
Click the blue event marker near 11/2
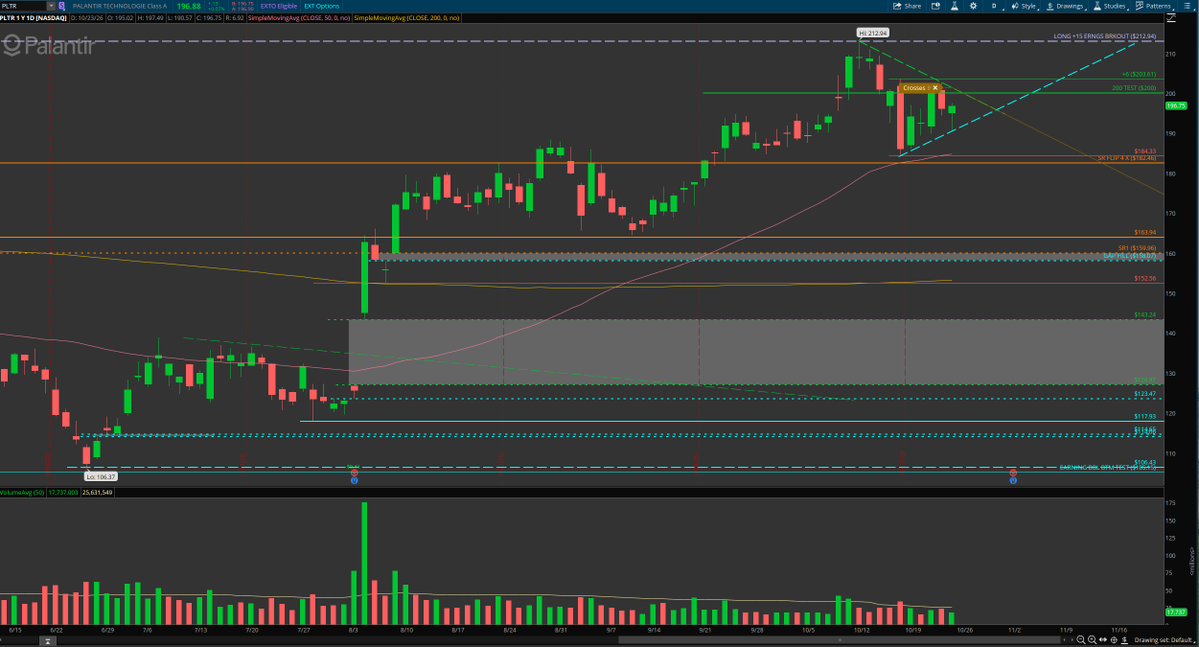tap(1013, 480)
